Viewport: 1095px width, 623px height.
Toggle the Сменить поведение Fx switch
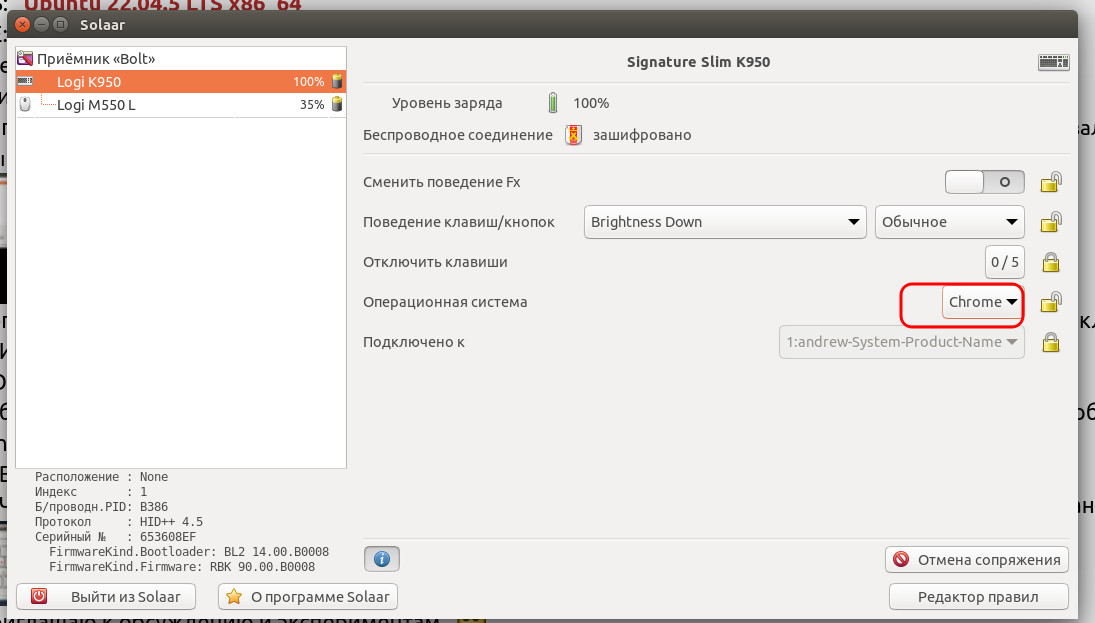985,182
